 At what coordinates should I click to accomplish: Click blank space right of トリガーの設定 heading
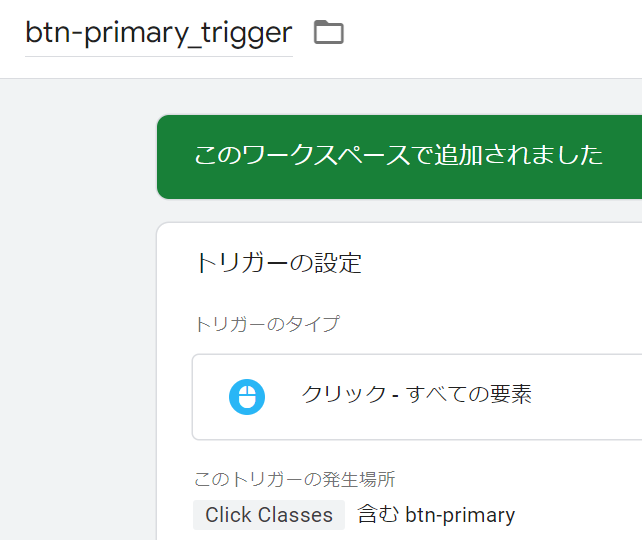pyautogui.click(x=500, y=263)
